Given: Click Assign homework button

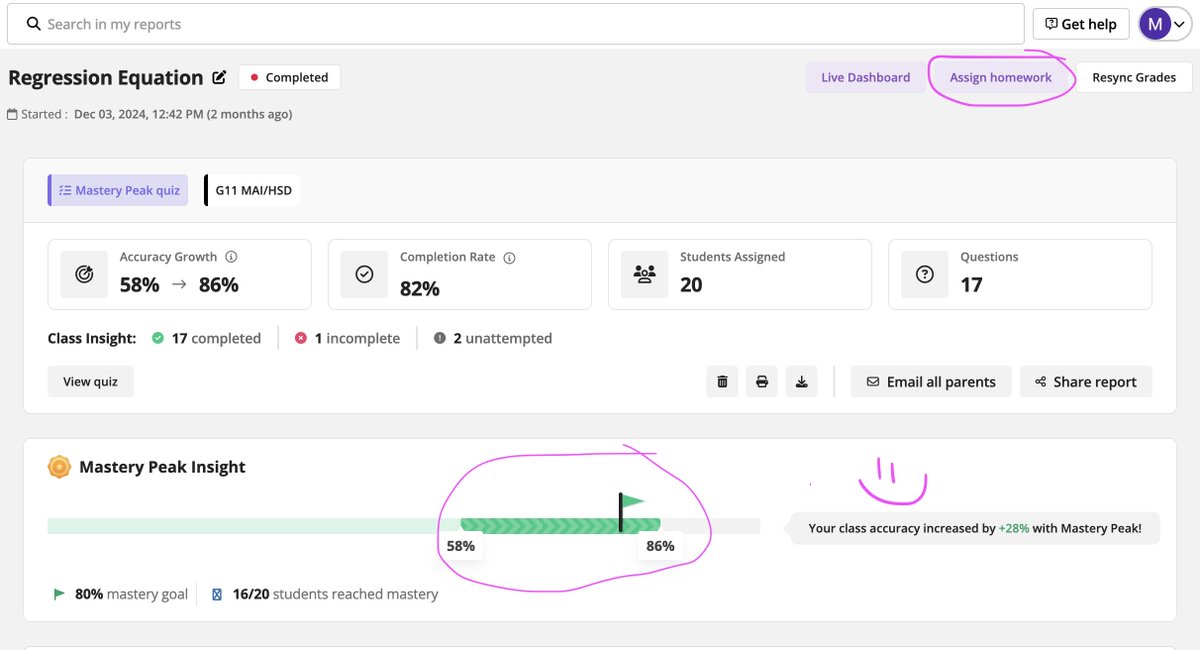Looking at the screenshot, I should [1001, 77].
